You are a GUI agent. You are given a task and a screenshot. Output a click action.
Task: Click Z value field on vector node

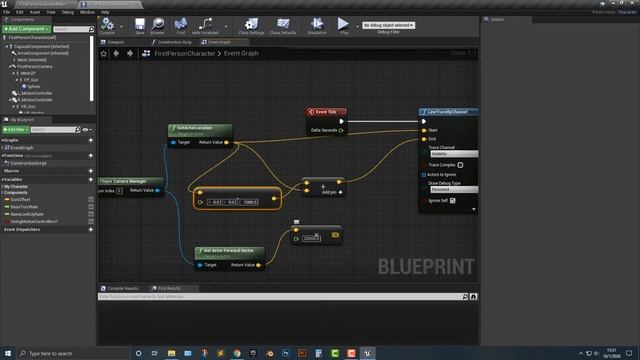tap(249, 202)
